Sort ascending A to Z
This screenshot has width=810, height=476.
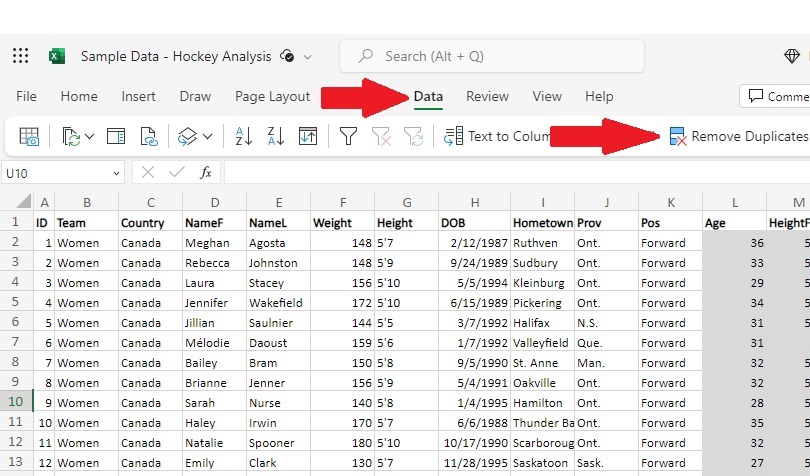pyautogui.click(x=243, y=136)
